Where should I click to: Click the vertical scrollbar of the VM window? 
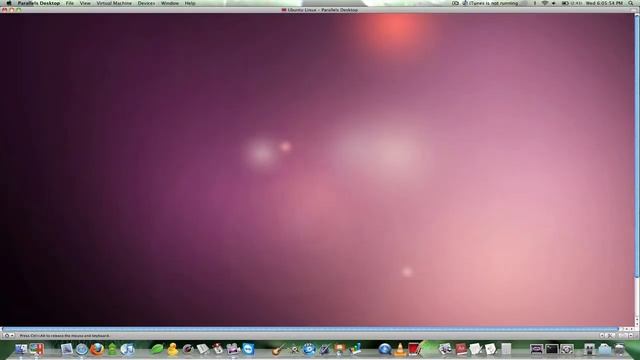pos(637,147)
